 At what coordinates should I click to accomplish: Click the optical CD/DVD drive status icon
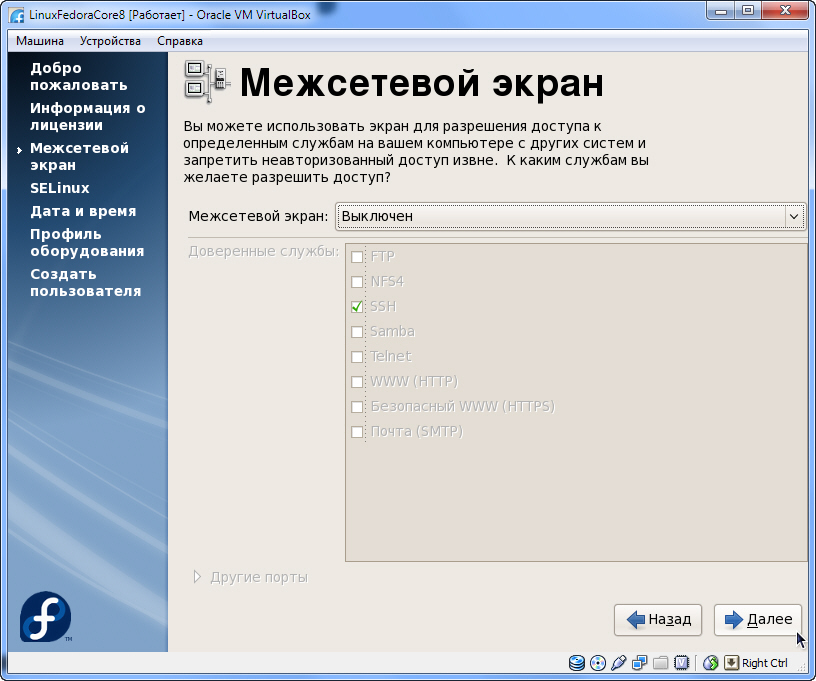tap(598, 663)
